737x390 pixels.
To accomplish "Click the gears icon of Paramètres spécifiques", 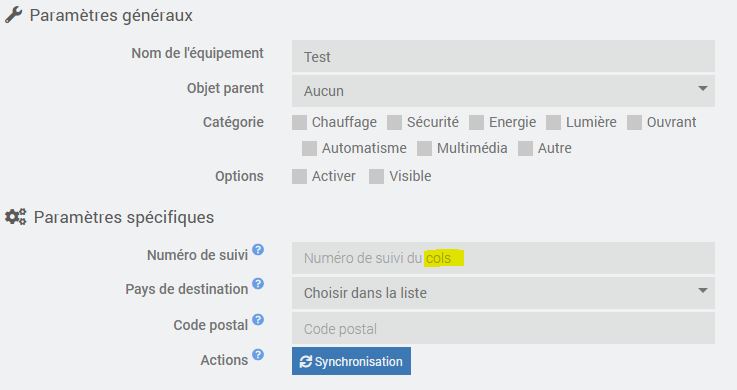I will (x=16, y=217).
